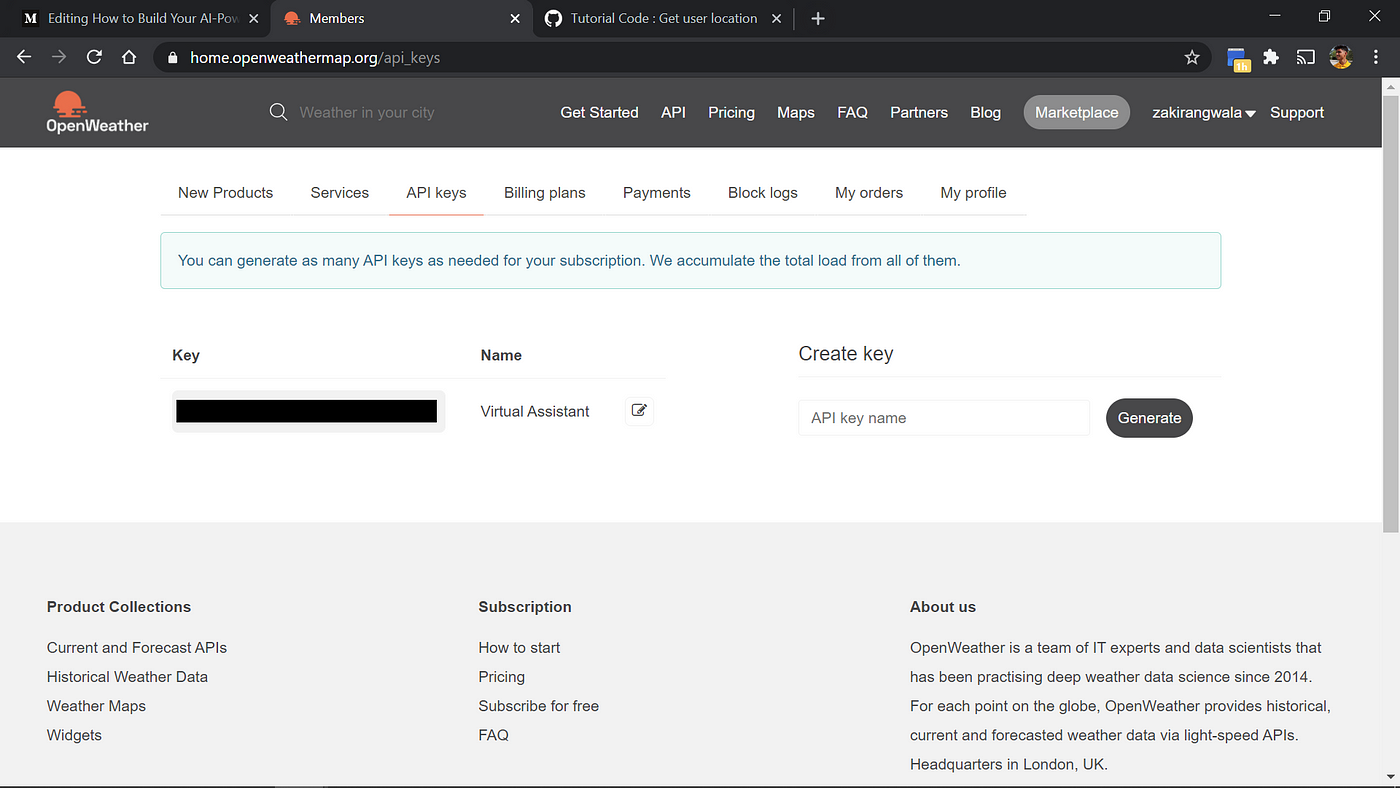Viewport: 1400px width, 788px height.
Task: Click the Generate key button
Action: click(x=1149, y=418)
